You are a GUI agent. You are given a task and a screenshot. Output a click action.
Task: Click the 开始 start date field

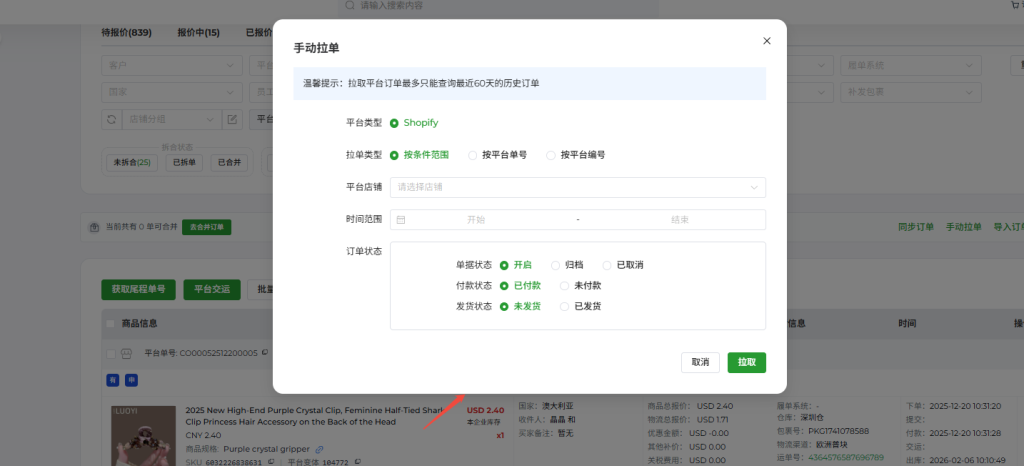click(x=475, y=219)
